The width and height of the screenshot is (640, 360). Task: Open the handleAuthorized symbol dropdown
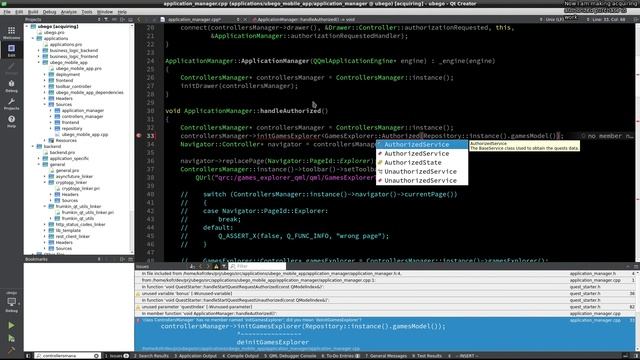point(304,19)
